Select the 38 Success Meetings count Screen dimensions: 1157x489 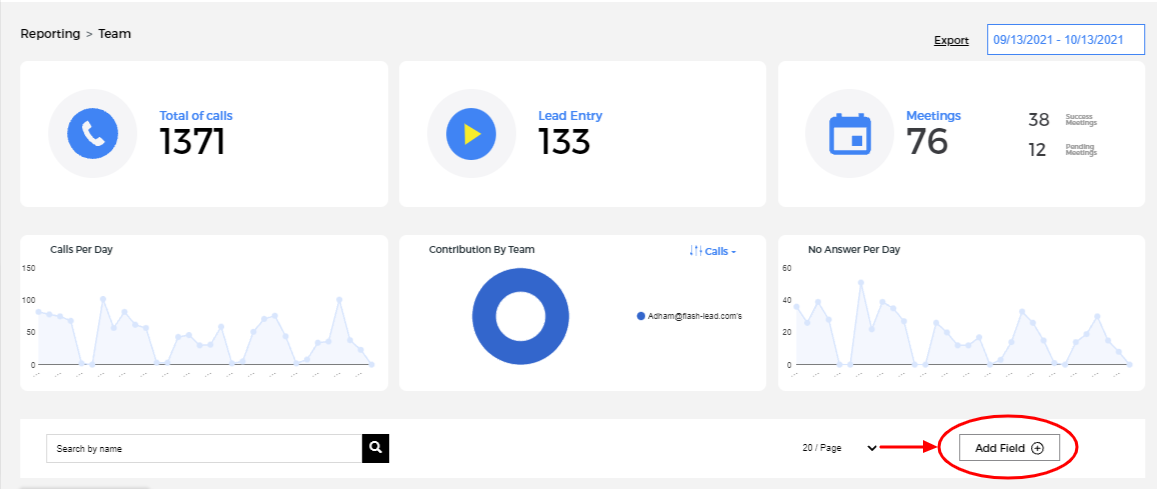coord(1039,120)
